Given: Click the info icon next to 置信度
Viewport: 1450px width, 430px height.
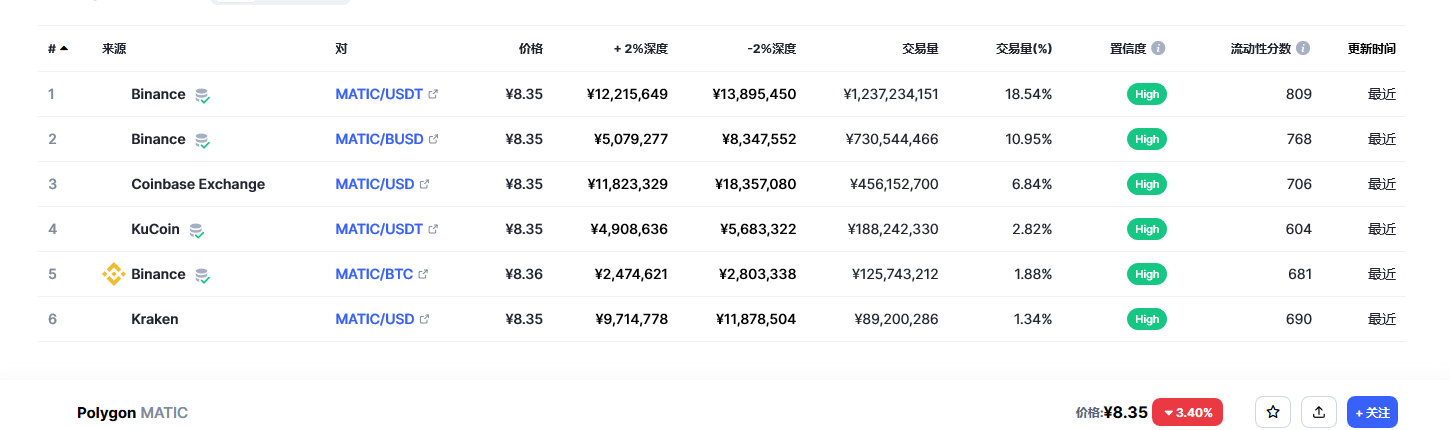Looking at the screenshot, I should (x=1158, y=48).
